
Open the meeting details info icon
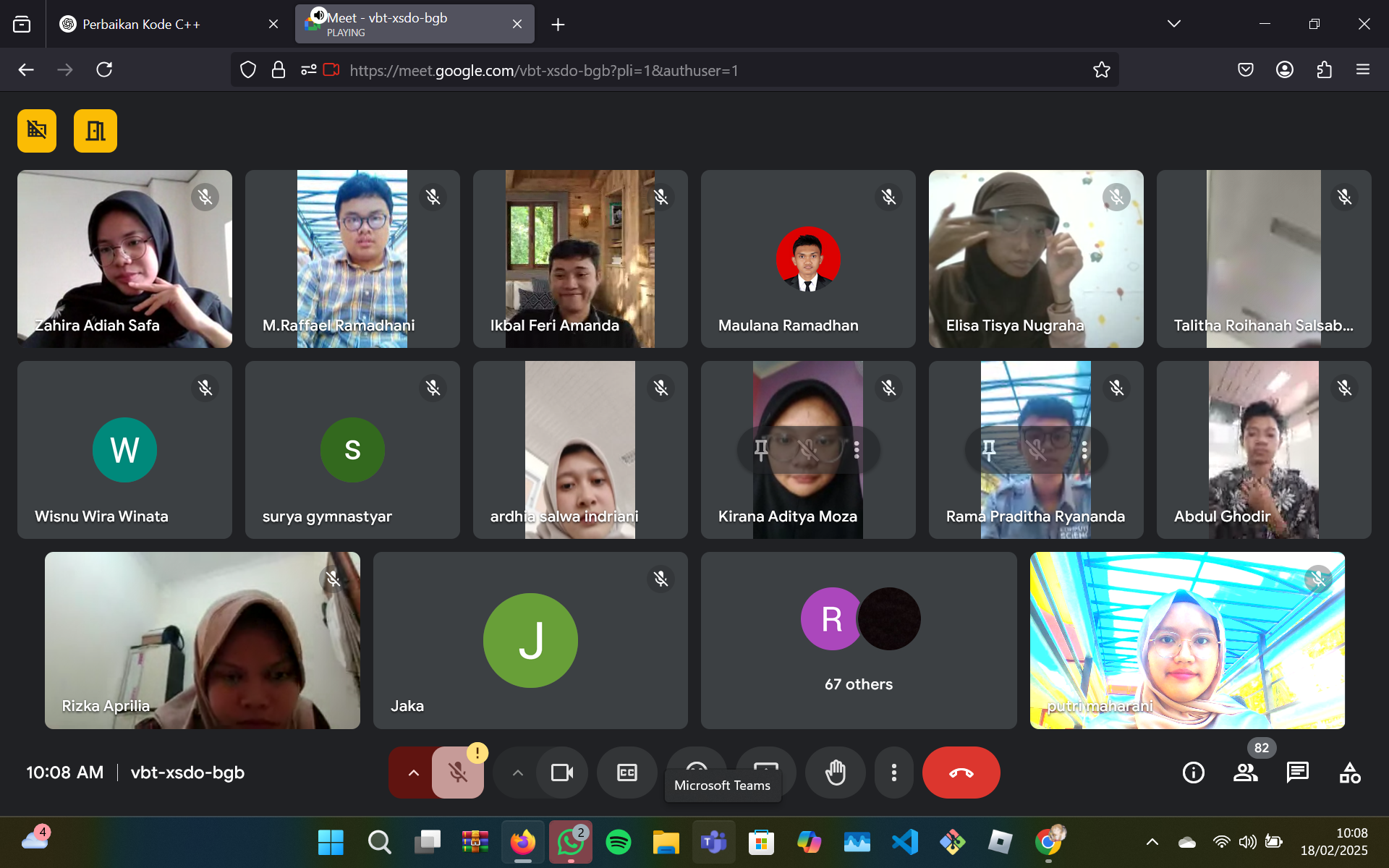click(x=1193, y=773)
